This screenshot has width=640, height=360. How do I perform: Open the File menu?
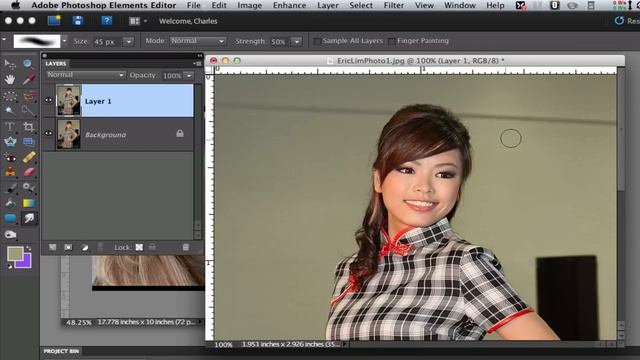[193, 5]
